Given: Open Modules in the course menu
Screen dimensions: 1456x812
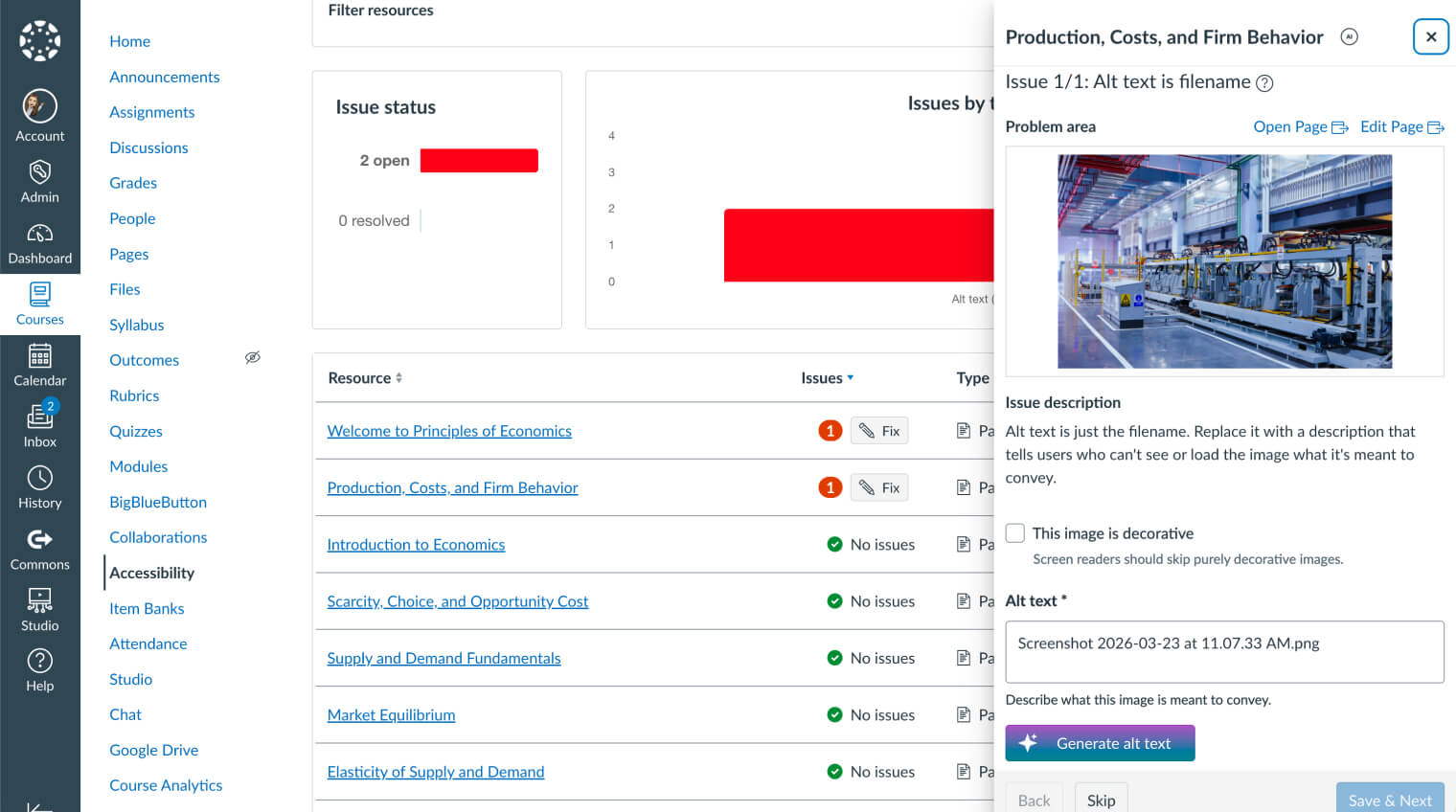Looking at the screenshot, I should click(138, 466).
